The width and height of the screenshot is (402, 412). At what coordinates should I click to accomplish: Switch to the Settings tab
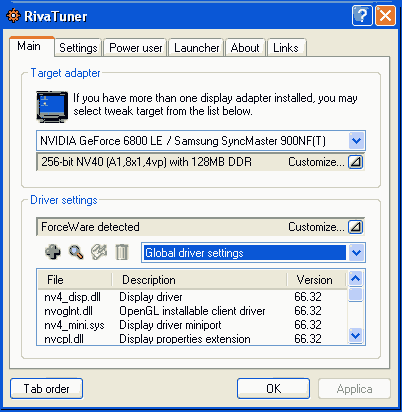coord(78,48)
